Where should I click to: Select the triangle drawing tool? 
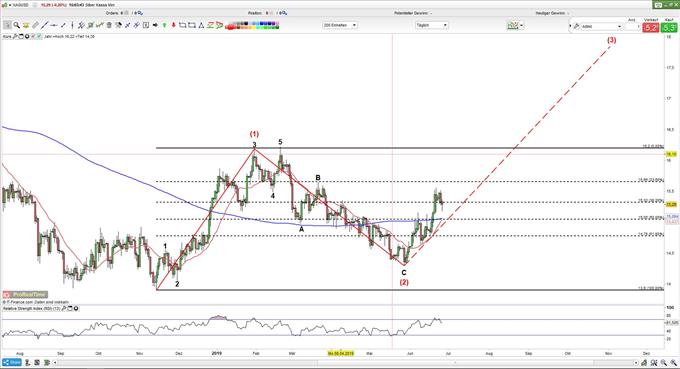pyautogui.click(x=201, y=25)
